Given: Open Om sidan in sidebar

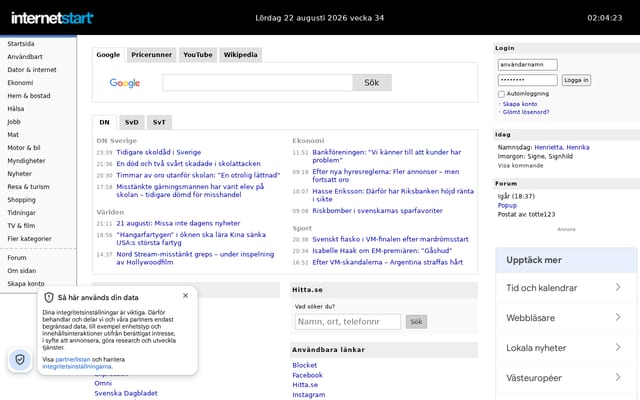Looking at the screenshot, I should [x=22, y=271].
